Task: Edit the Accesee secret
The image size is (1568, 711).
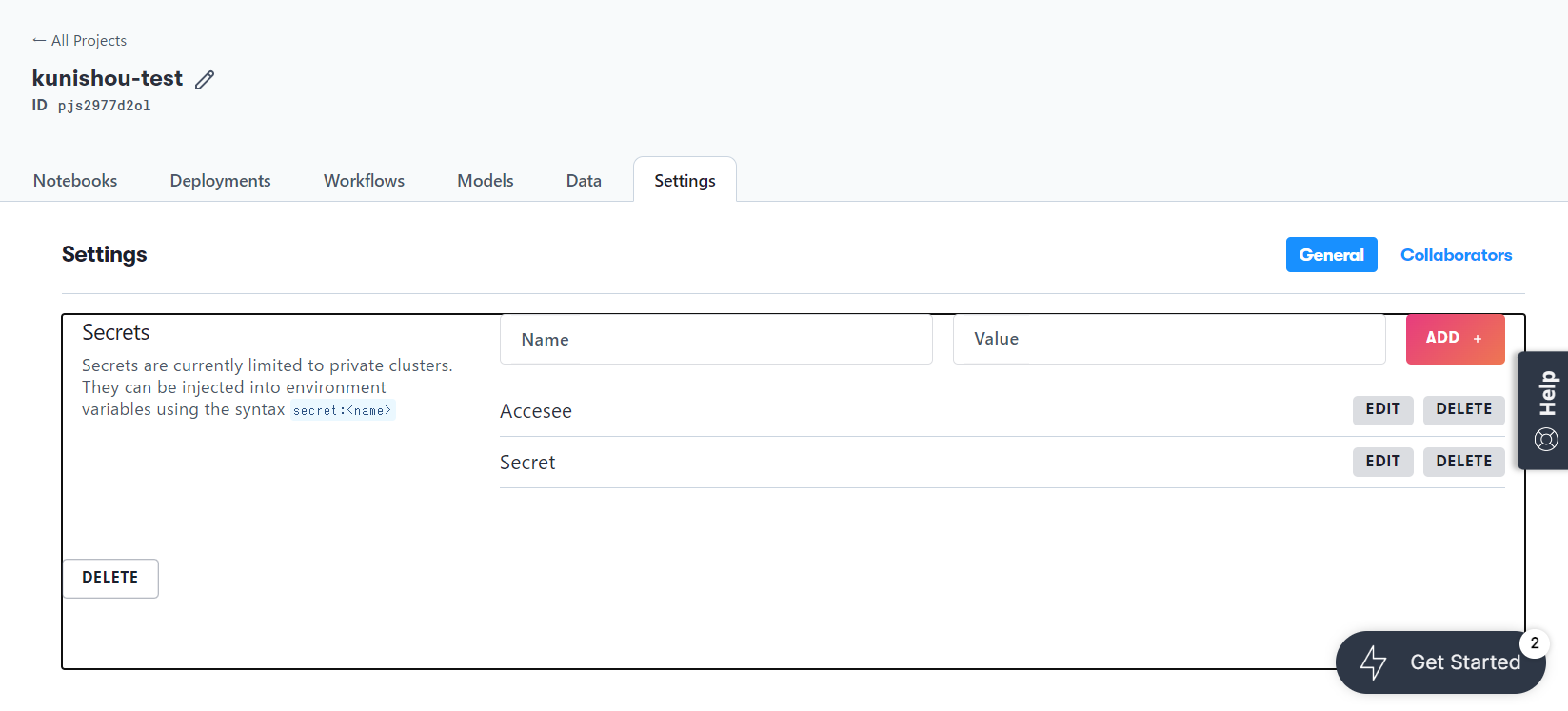Action: pyautogui.click(x=1382, y=409)
